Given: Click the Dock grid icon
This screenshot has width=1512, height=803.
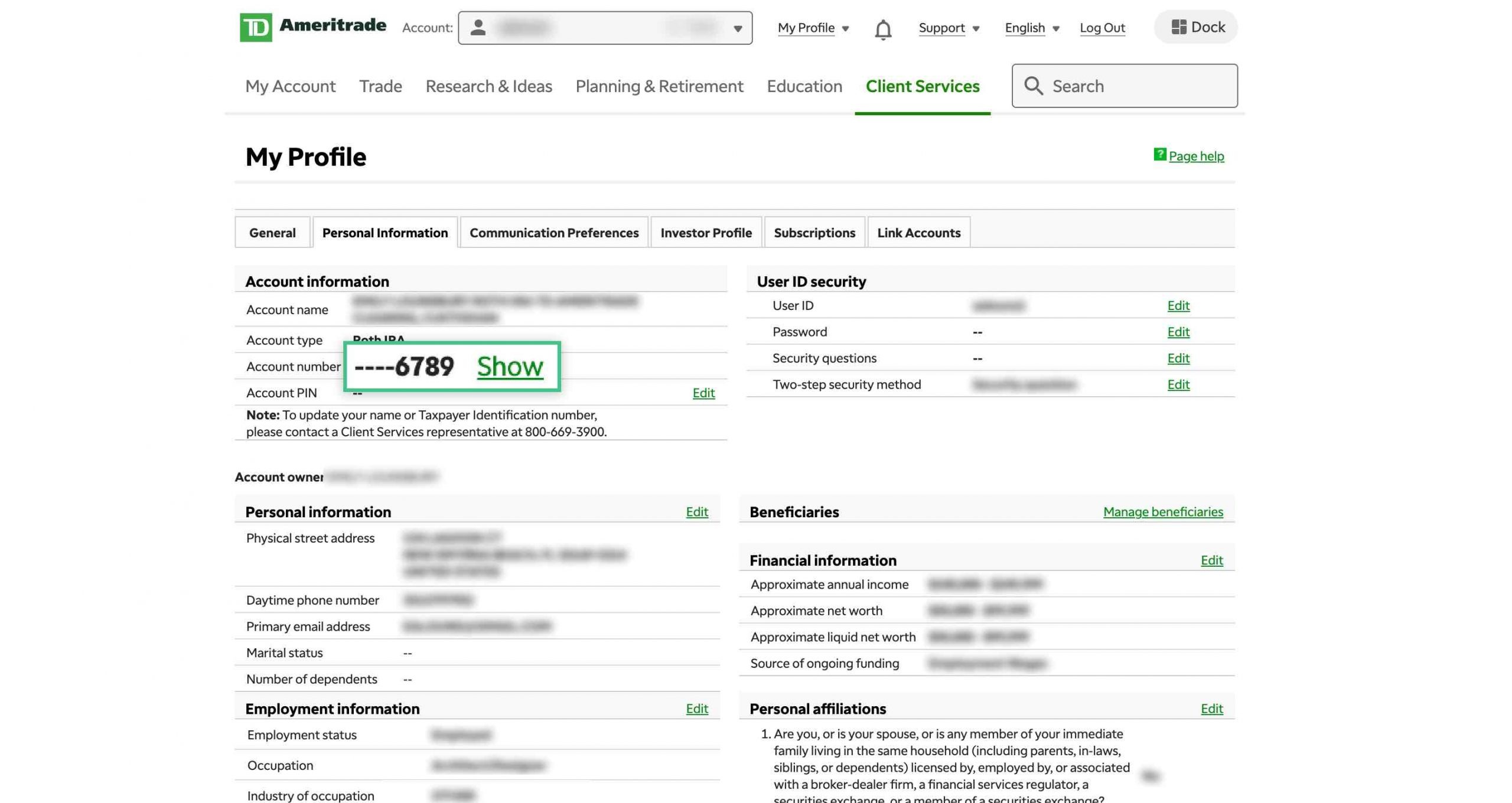Looking at the screenshot, I should 1176,27.
